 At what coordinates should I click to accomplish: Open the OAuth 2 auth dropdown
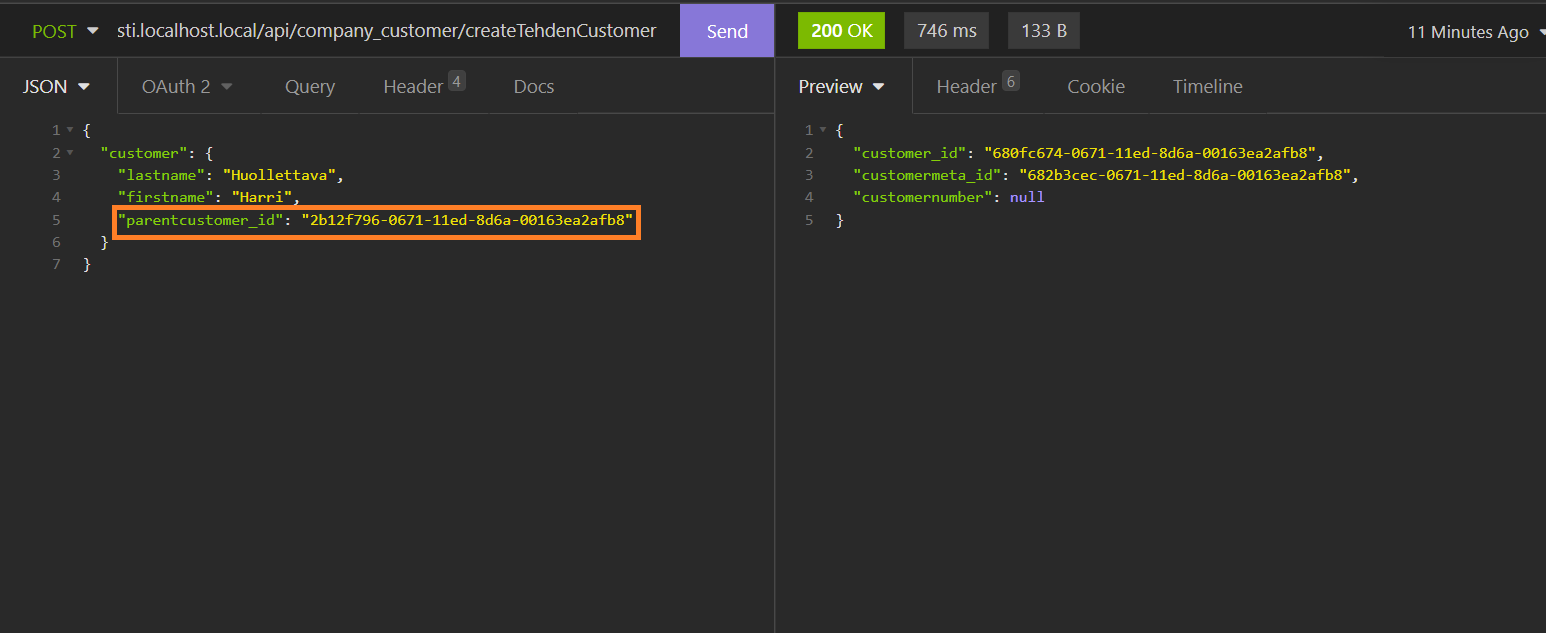pyautogui.click(x=187, y=87)
